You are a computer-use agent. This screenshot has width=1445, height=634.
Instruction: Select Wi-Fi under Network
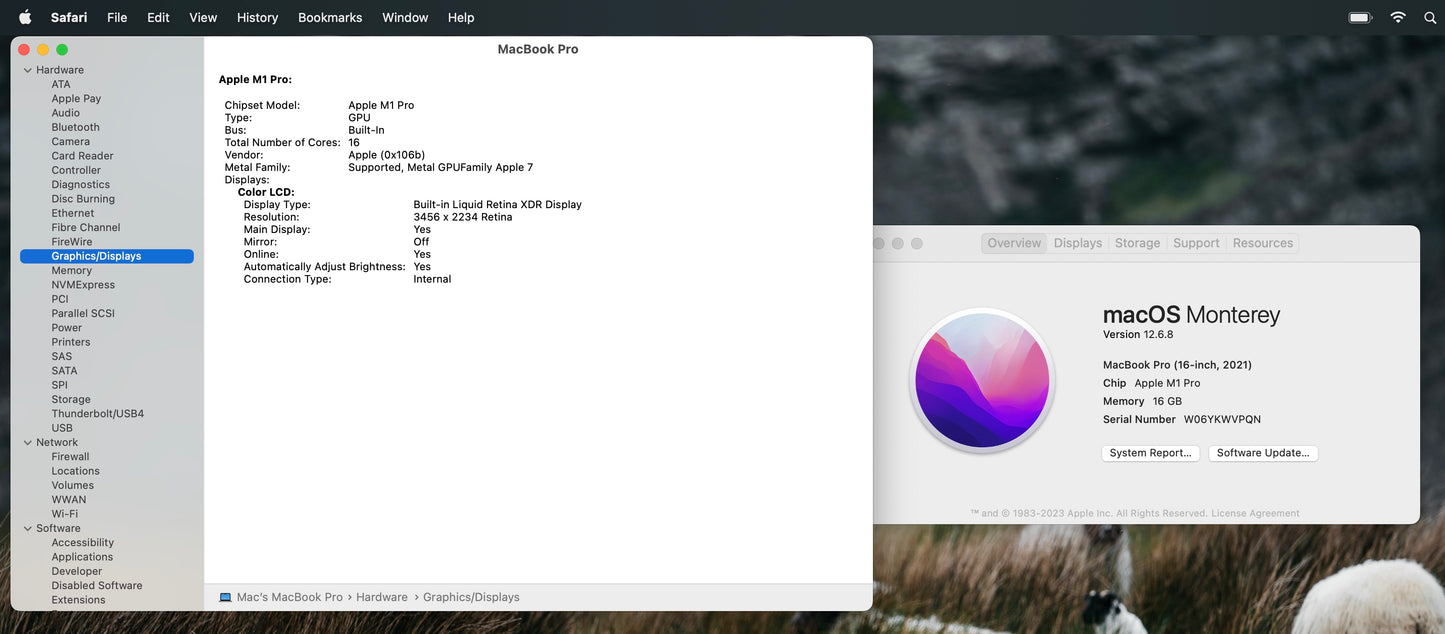pyautogui.click(x=65, y=514)
